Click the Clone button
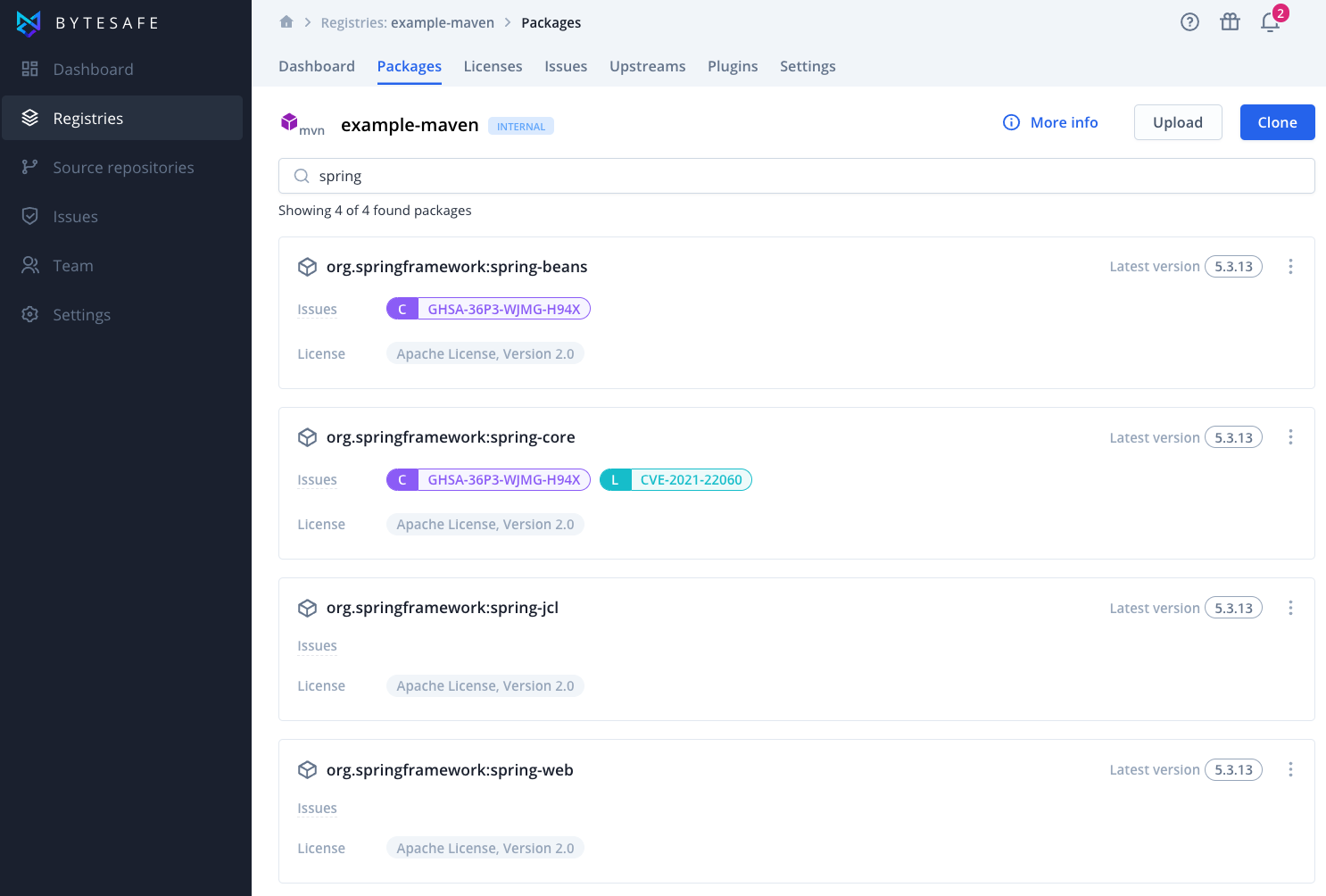 pos(1277,122)
